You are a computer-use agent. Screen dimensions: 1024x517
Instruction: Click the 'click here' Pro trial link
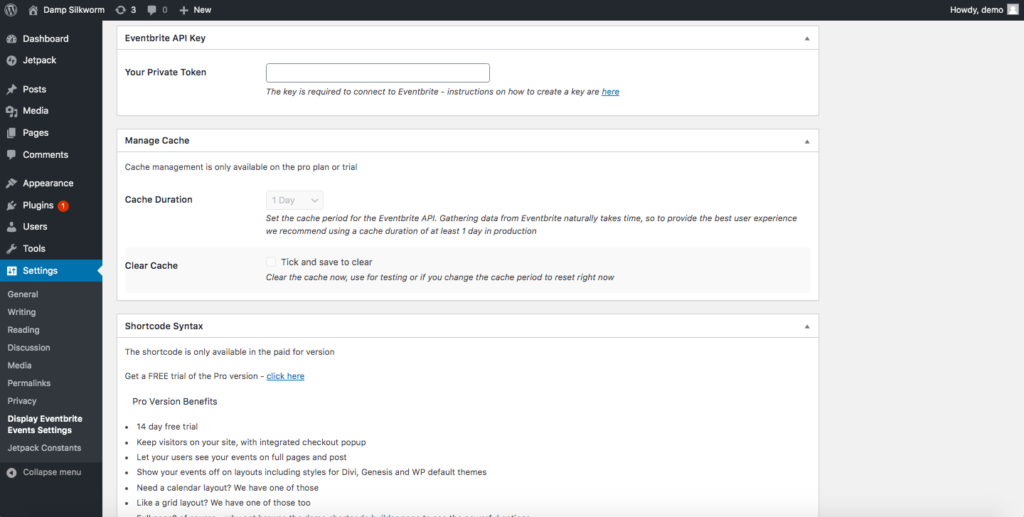tap(285, 376)
